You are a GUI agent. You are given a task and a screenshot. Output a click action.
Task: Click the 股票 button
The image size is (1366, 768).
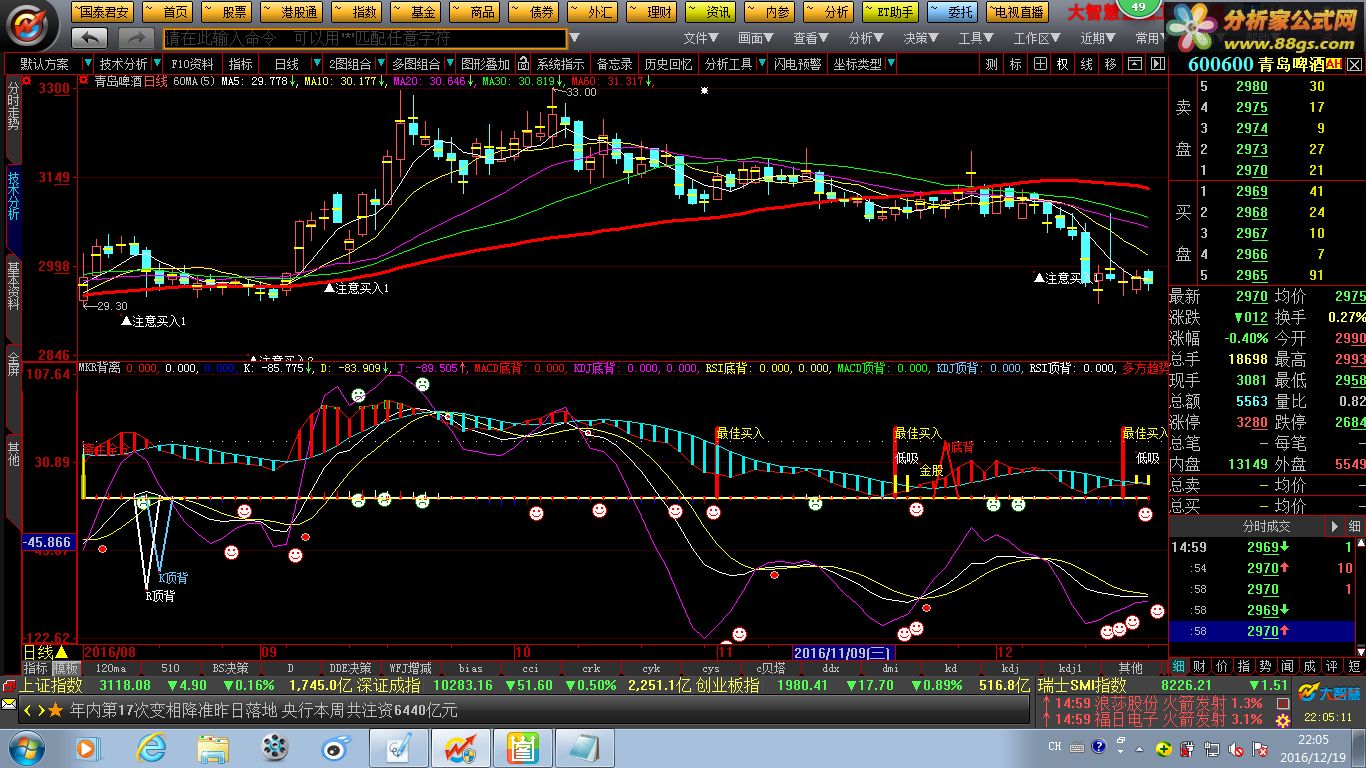click(225, 12)
